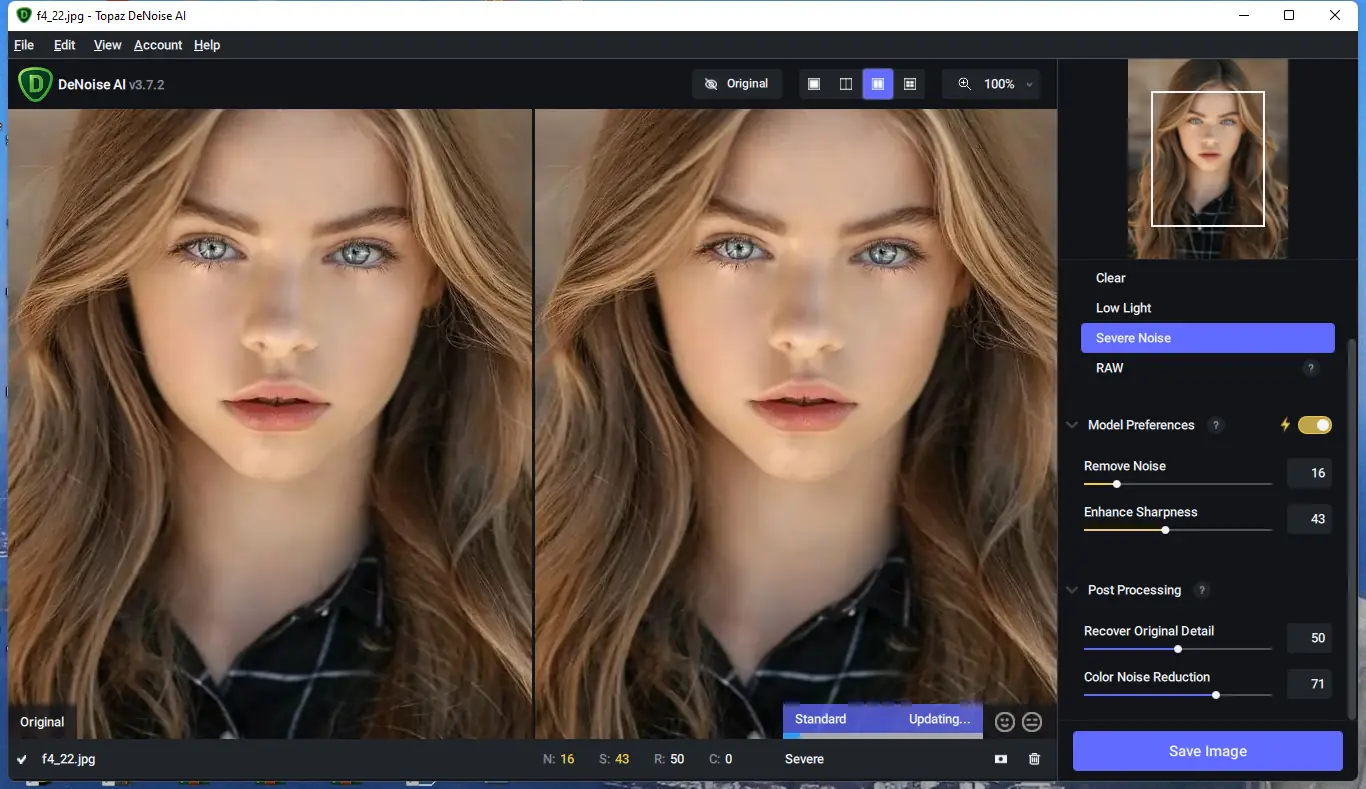Open the four-way comparison view

pos(910,84)
